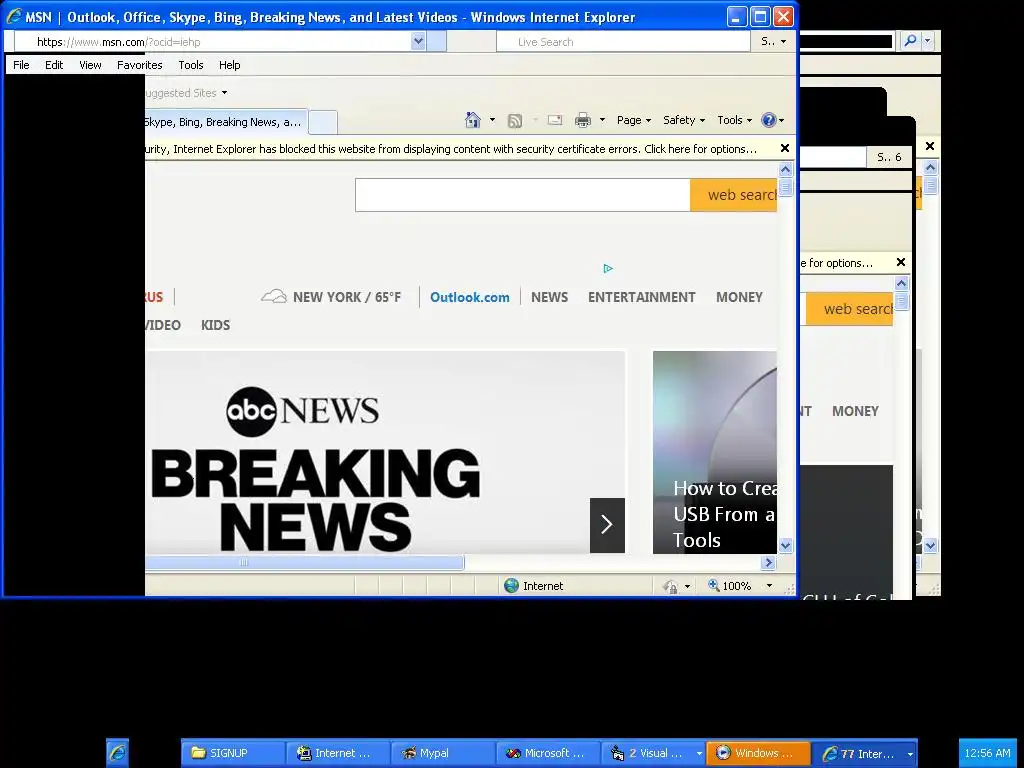Click the search magnifier in background window

(x=910, y=41)
